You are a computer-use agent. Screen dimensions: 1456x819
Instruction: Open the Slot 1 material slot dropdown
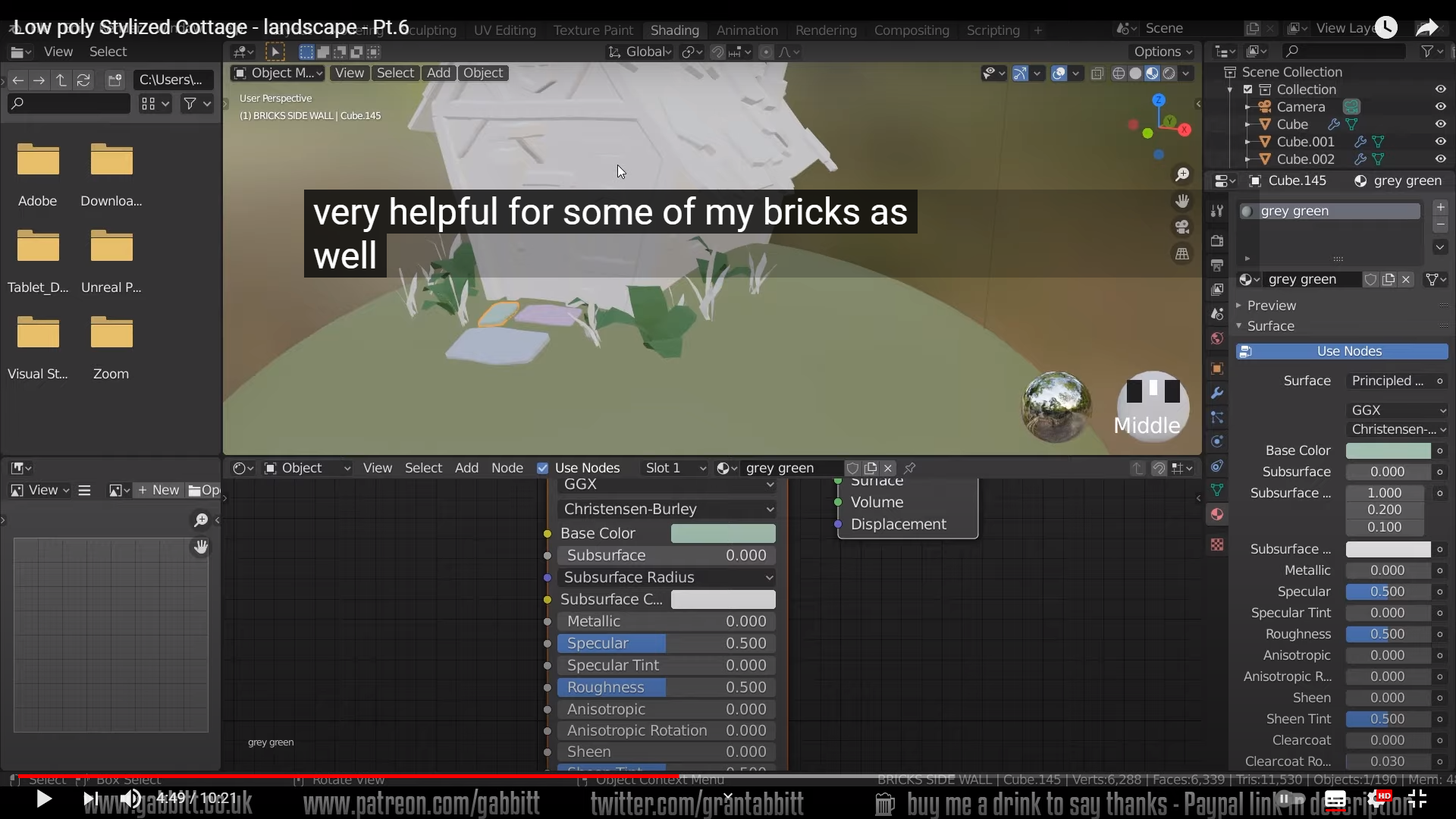674,468
